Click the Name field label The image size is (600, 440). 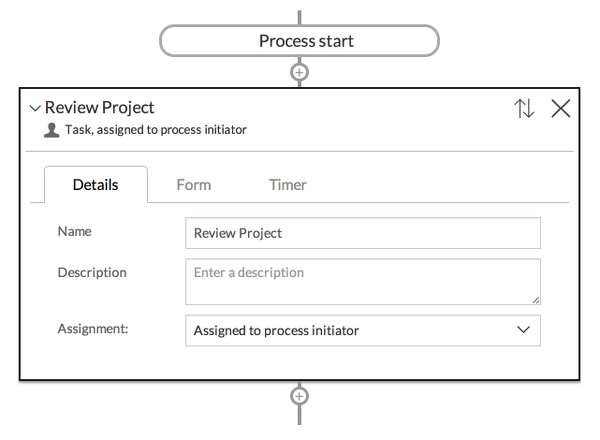[x=75, y=231]
